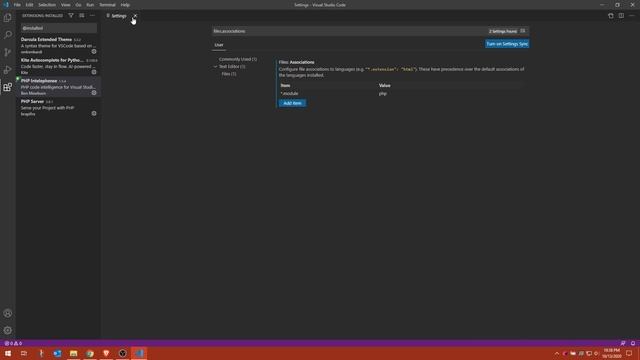Open errors and warnings in status bar
The image size is (640, 360).
point(13,343)
